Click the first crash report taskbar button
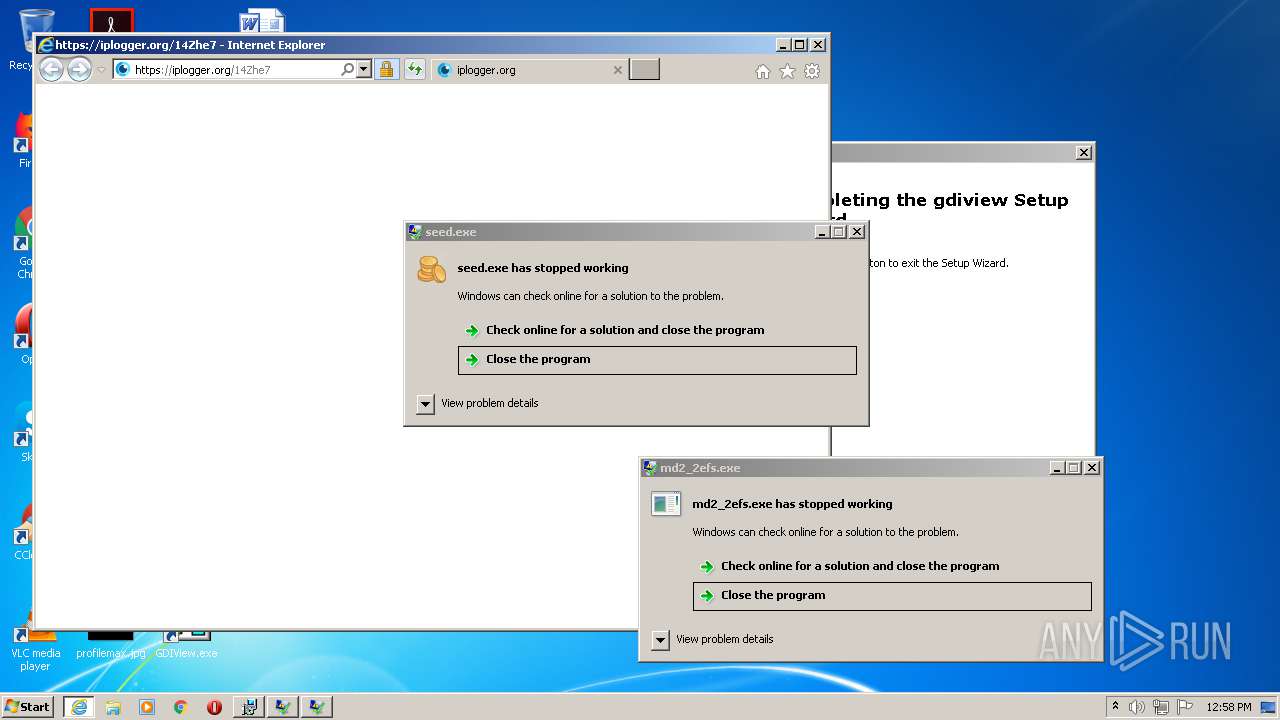Image resolution: width=1280 pixels, height=720 pixels. [x=283, y=707]
